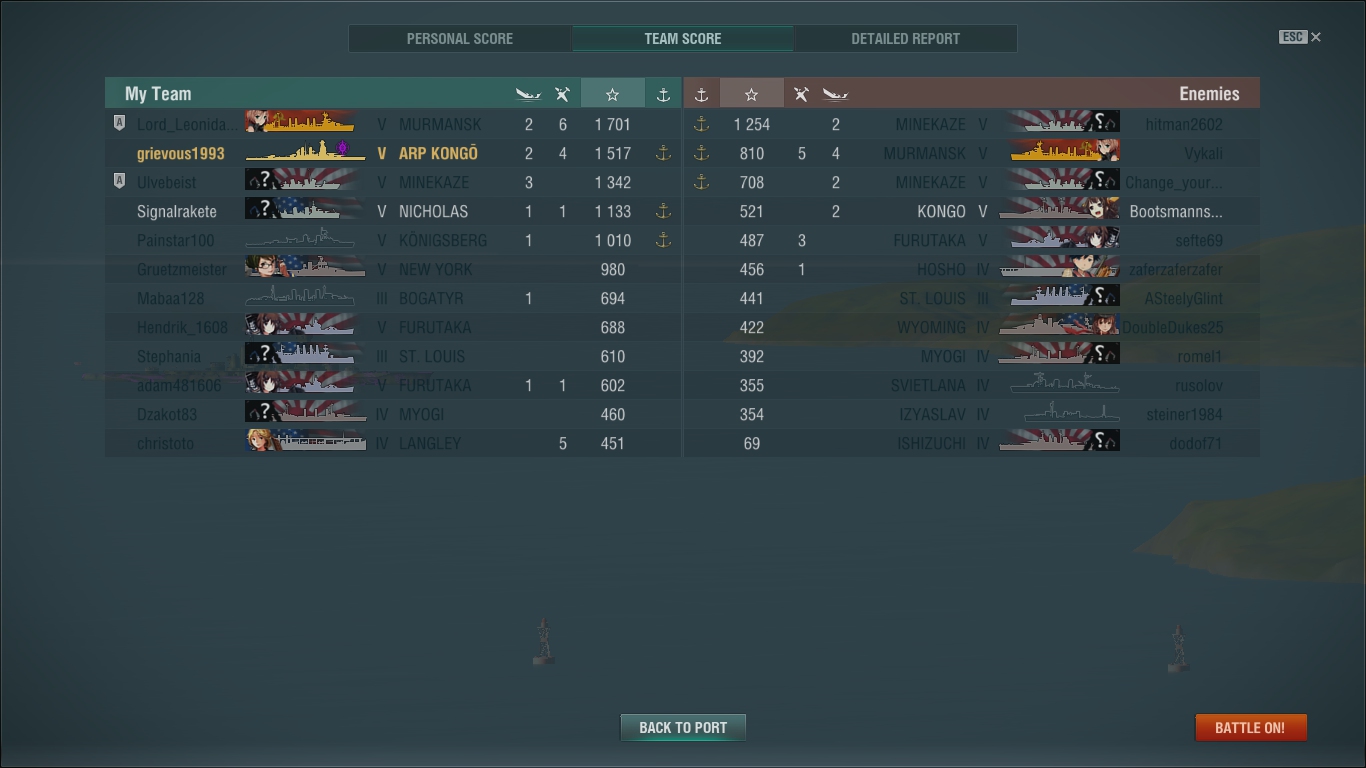Select the Team Score tab
1366x768 pixels.
(x=683, y=39)
